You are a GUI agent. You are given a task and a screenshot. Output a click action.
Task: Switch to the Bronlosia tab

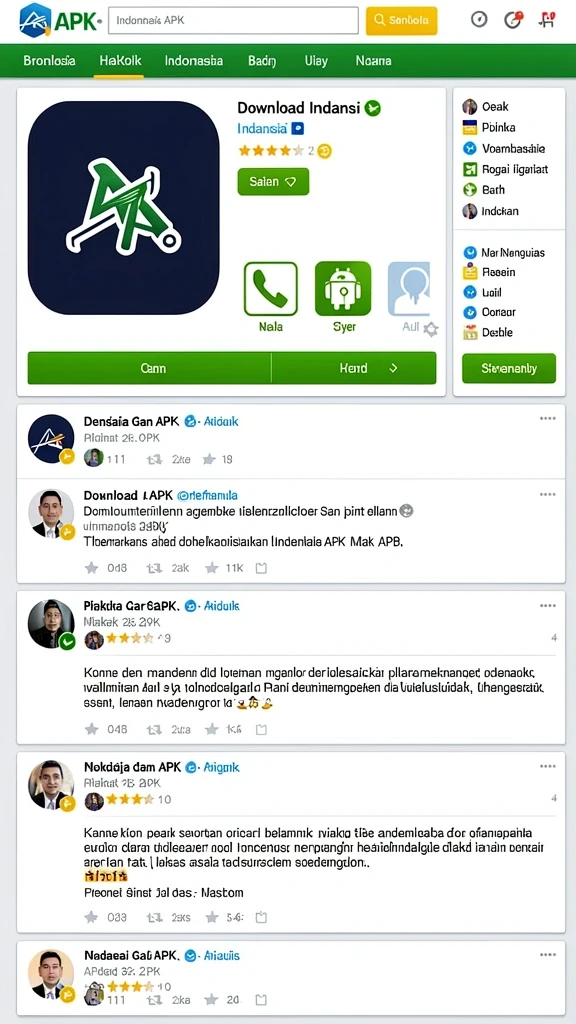49,61
